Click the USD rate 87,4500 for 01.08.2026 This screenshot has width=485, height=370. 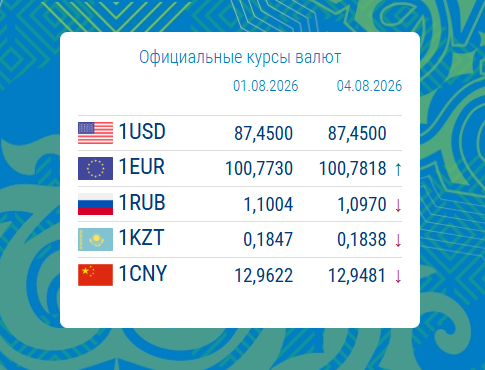pyautogui.click(x=263, y=133)
